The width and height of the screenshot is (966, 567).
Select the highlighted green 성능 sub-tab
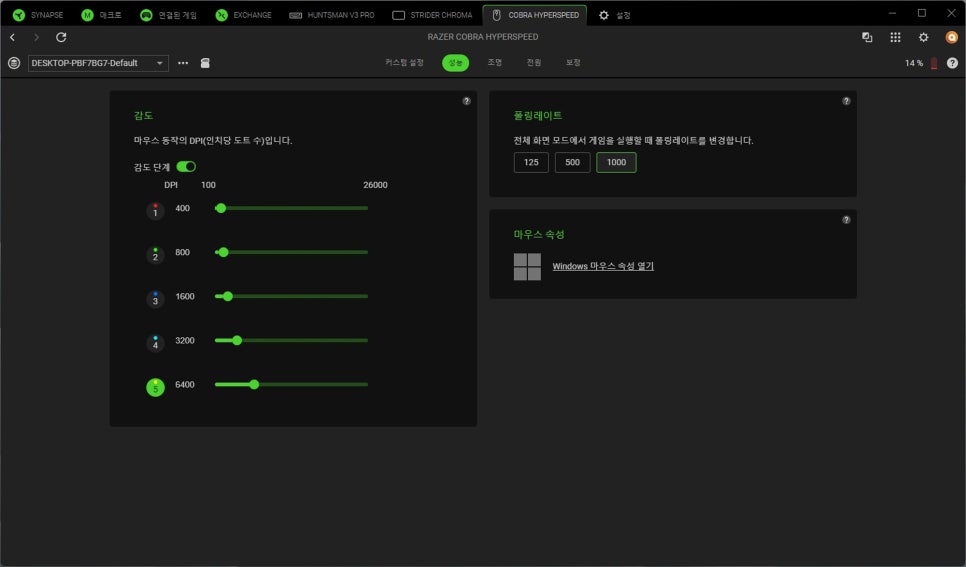tap(455, 63)
